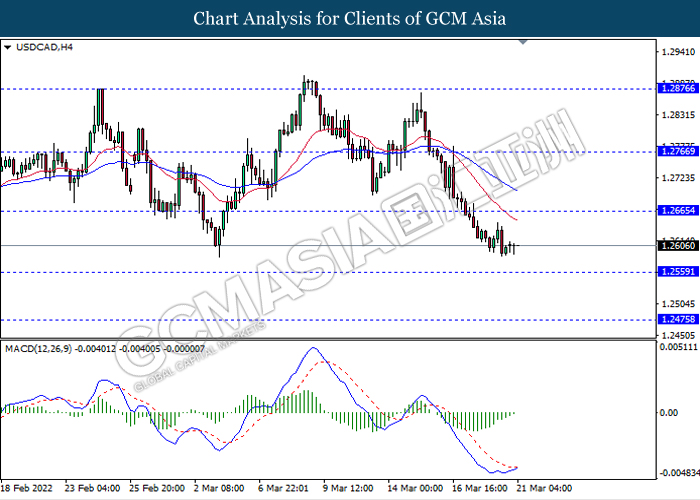Click the 1.26654 price level label
The image size is (700, 500).
point(678,210)
